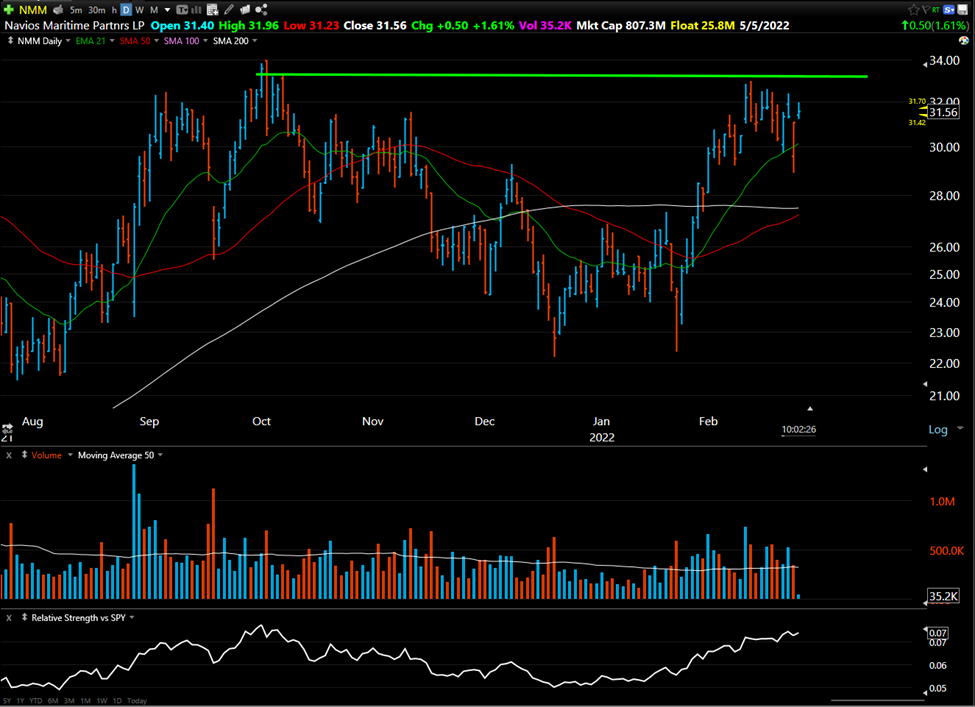The width and height of the screenshot is (975, 707).
Task: Click the Mkt Cap 807.3M value
Action: coord(621,25)
